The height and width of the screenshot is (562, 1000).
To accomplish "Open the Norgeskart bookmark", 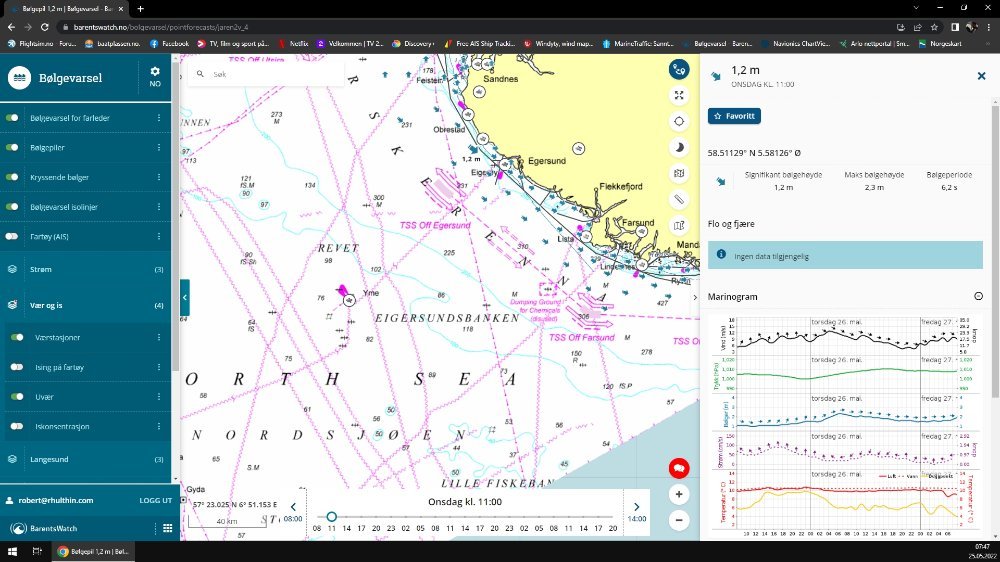I will [940, 44].
